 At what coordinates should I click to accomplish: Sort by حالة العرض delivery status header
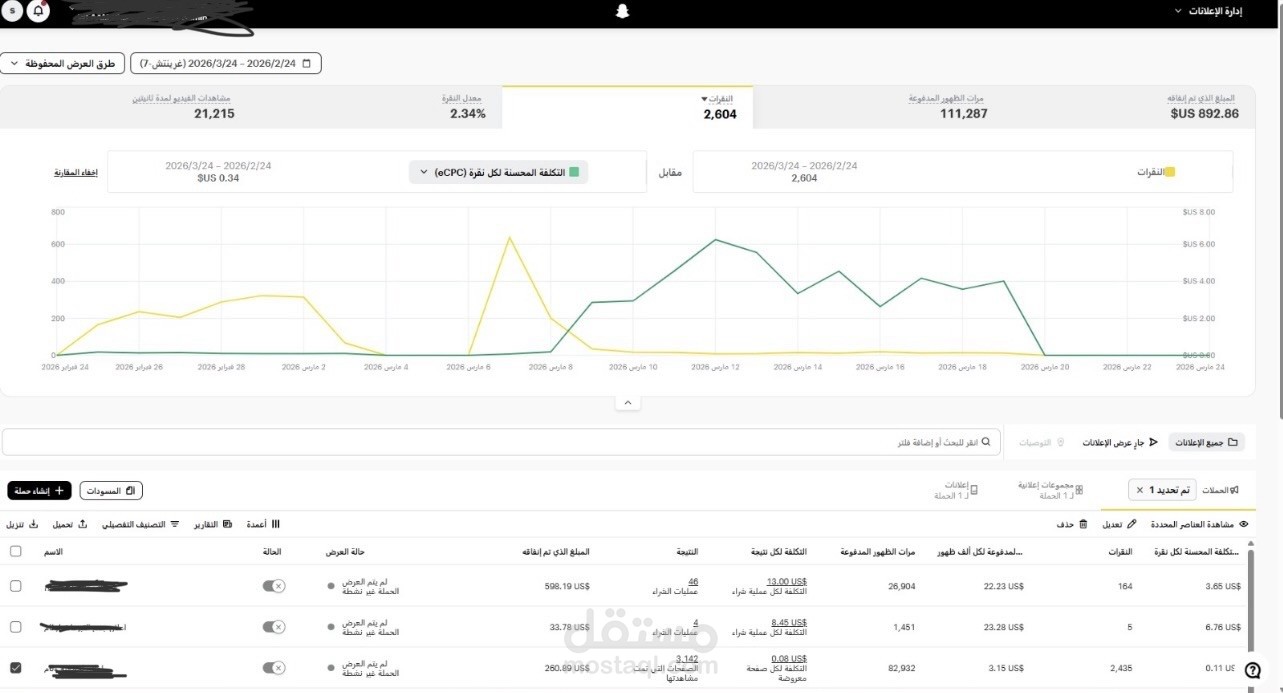click(346, 552)
